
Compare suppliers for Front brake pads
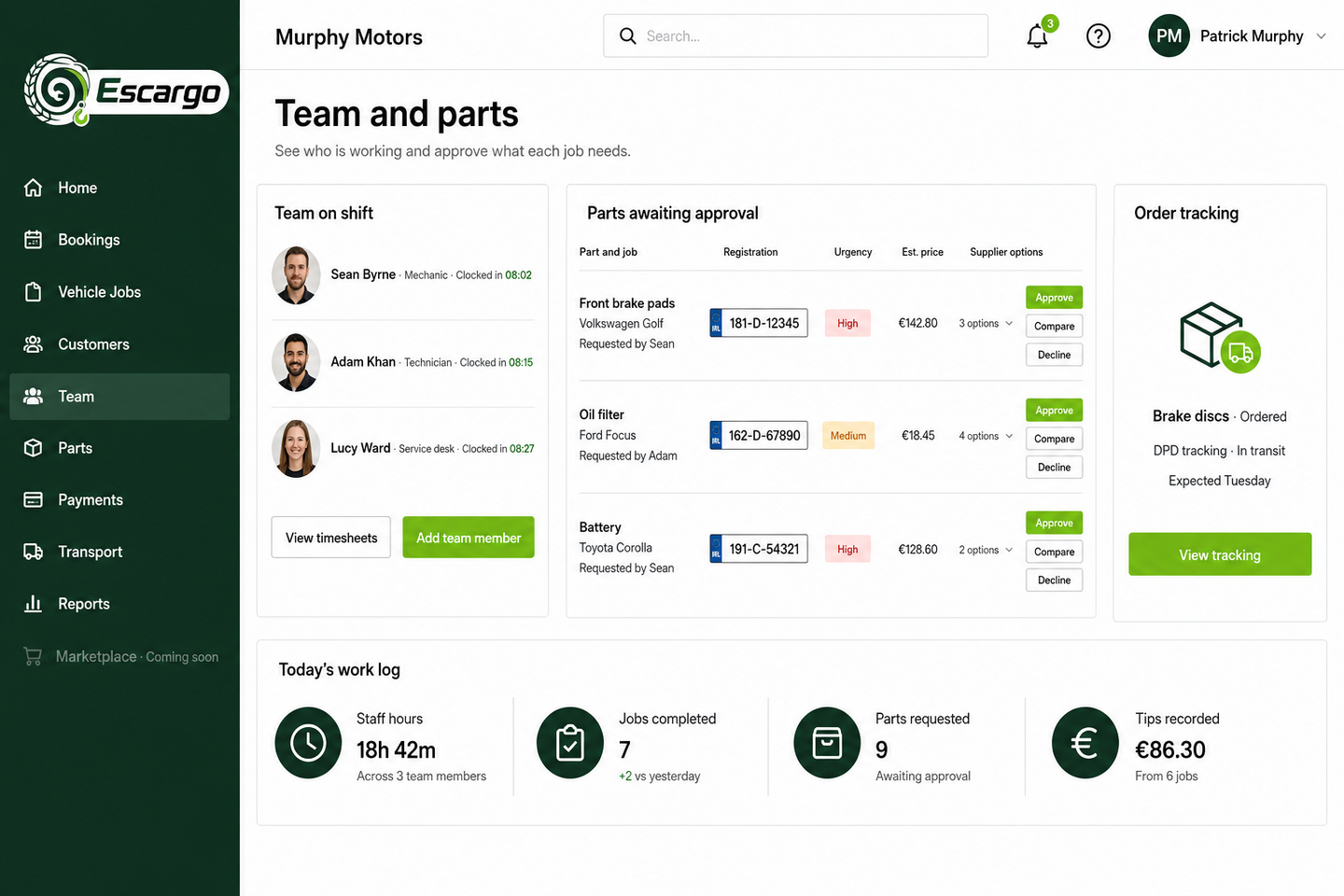1054,326
